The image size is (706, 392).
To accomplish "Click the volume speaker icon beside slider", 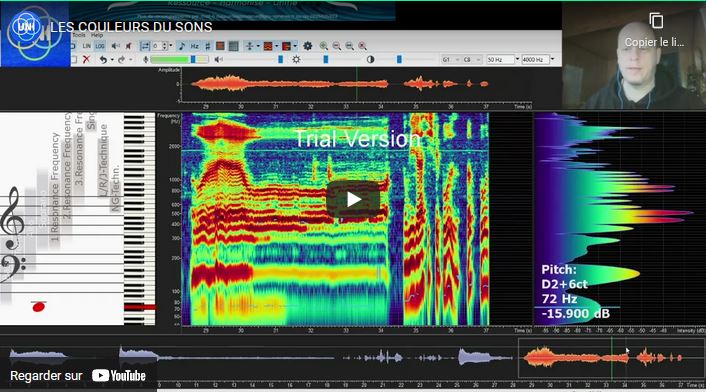I will click(218, 59).
